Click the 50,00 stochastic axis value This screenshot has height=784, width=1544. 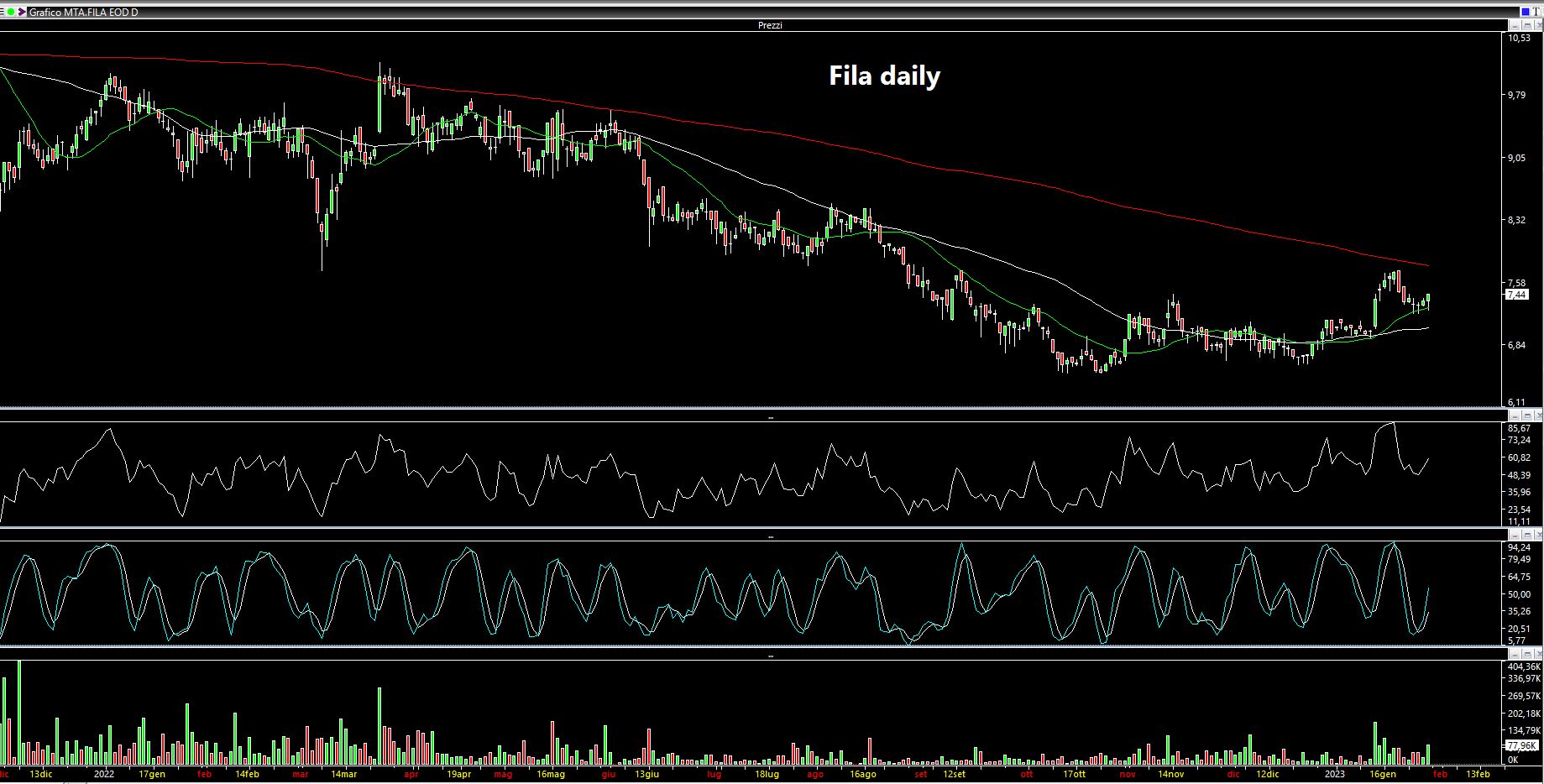pyautogui.click(x=1519, y=594)
